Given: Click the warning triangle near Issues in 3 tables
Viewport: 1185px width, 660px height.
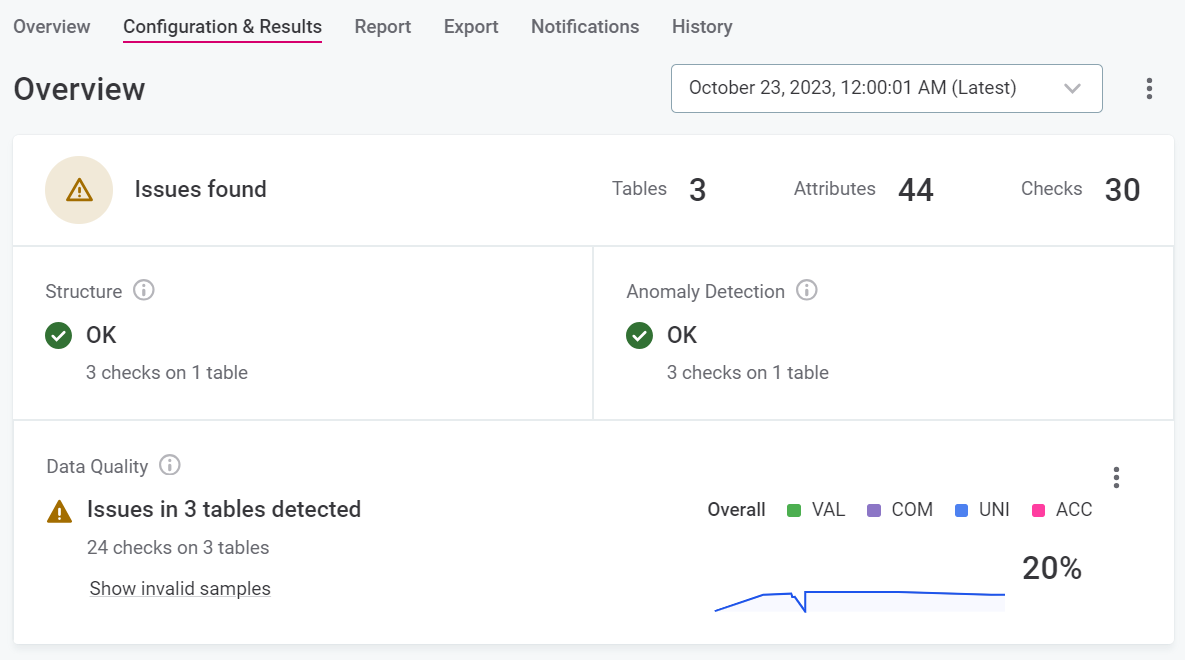Looking at the screenshot, I should click(x=58, y=511).
